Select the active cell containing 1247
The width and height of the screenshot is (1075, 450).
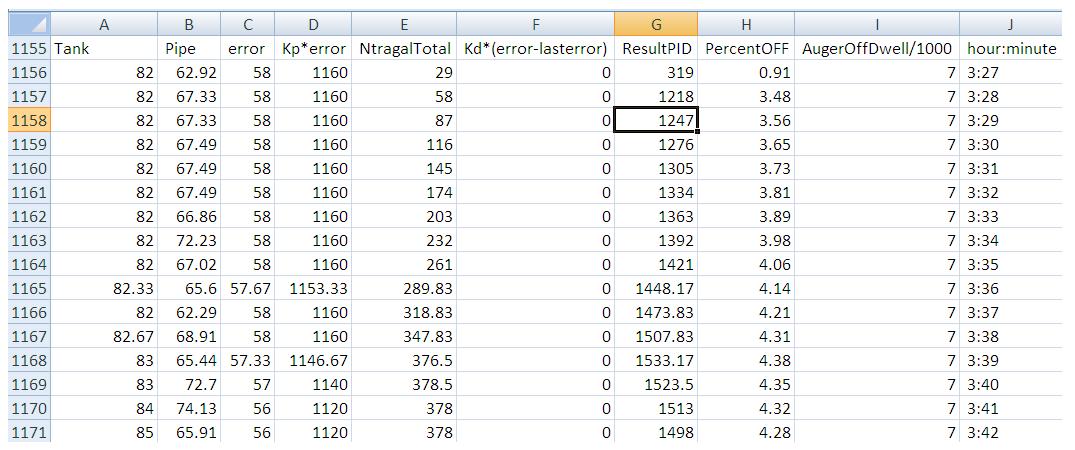pyautogui.click(x=655, y=120)
